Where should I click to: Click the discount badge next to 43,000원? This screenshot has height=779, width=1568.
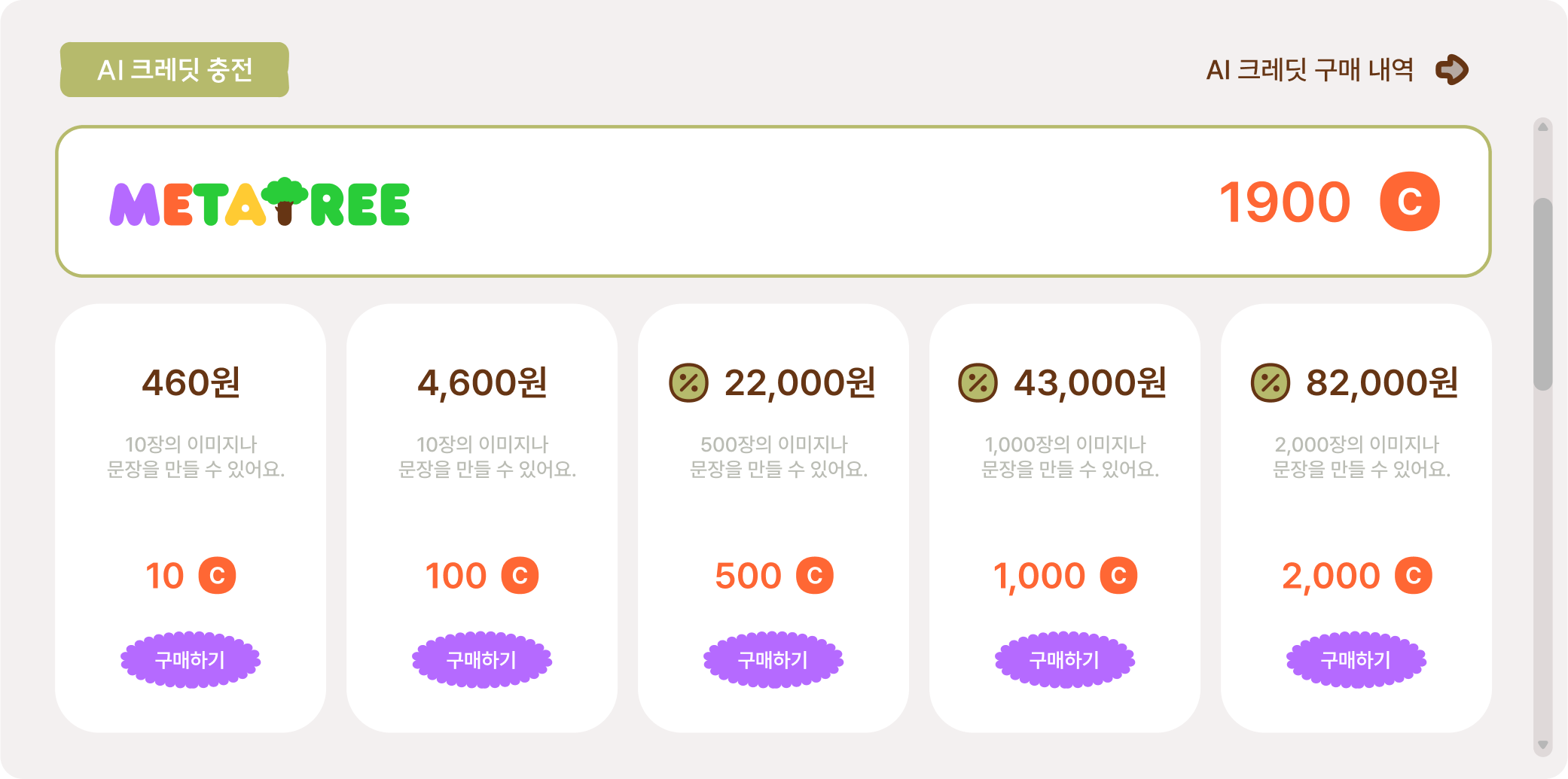[978, 382]
